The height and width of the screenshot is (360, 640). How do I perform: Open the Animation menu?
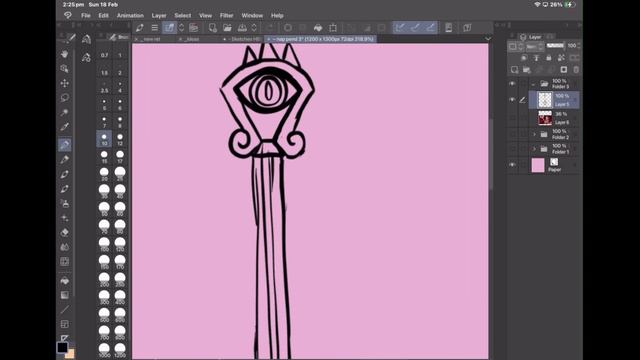130,16
